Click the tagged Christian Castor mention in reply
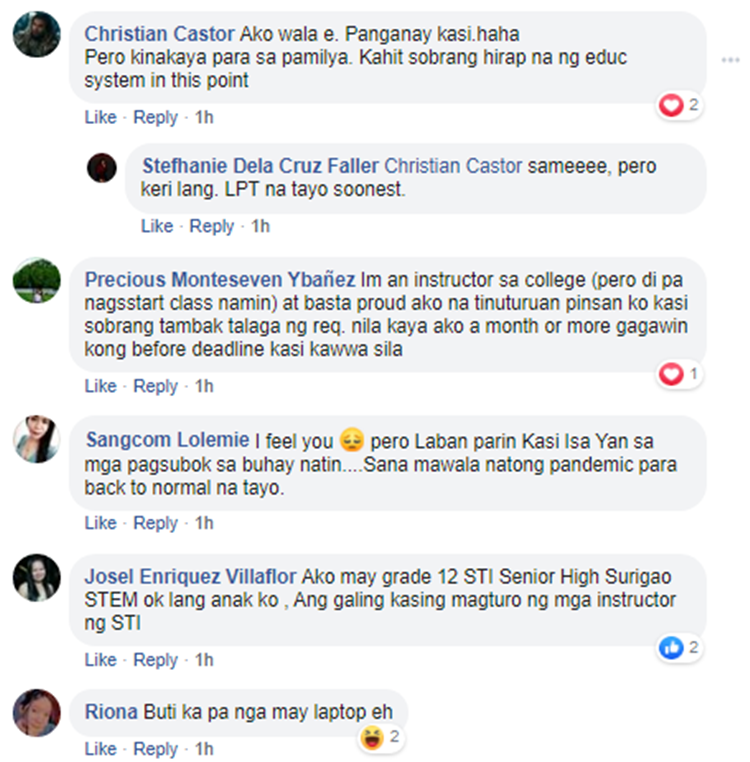This screenshot has width=750, height=762. pyautogui.click(x=453, y=166)
